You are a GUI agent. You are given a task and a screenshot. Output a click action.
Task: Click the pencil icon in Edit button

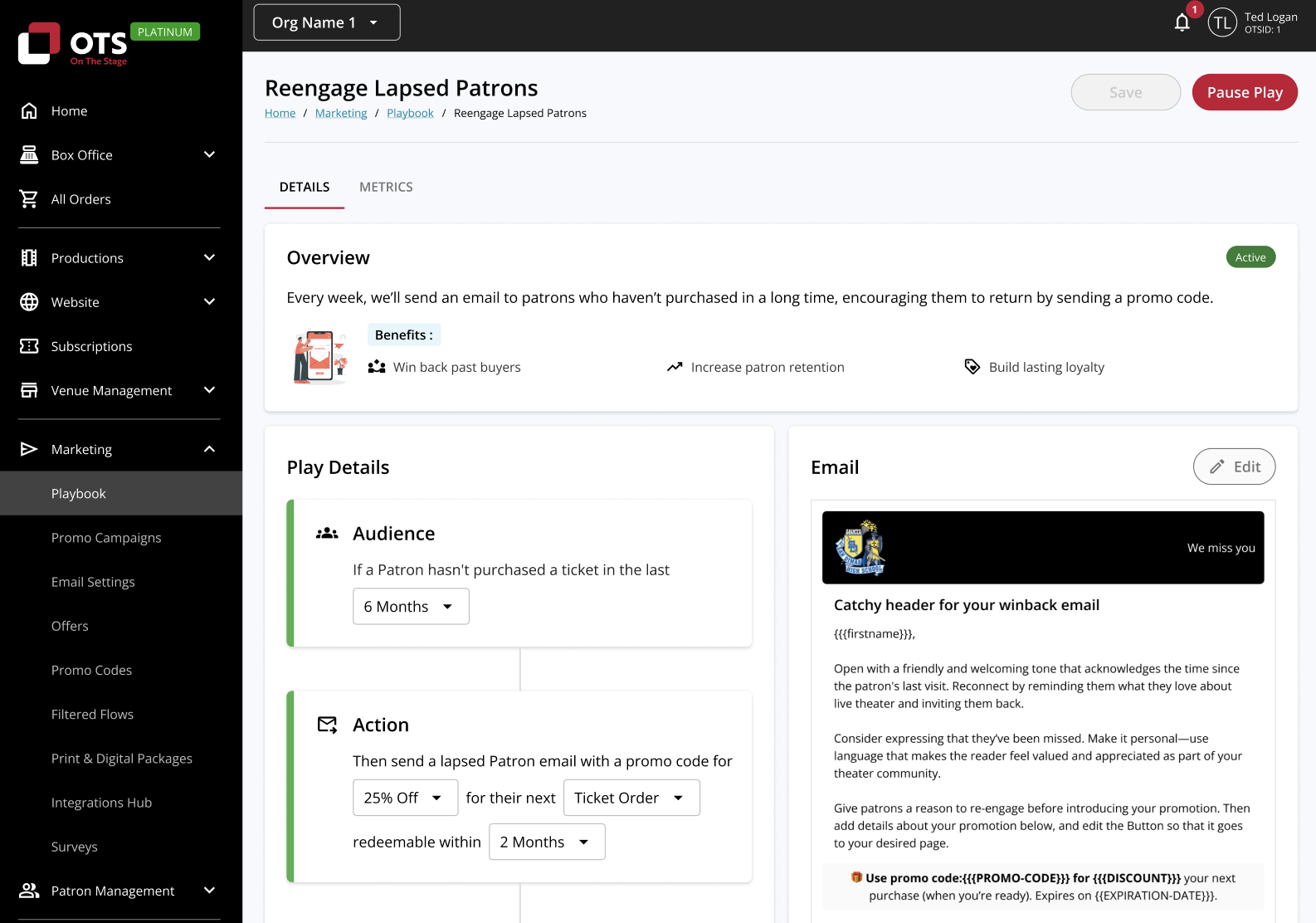click(x=1216, y=466)
